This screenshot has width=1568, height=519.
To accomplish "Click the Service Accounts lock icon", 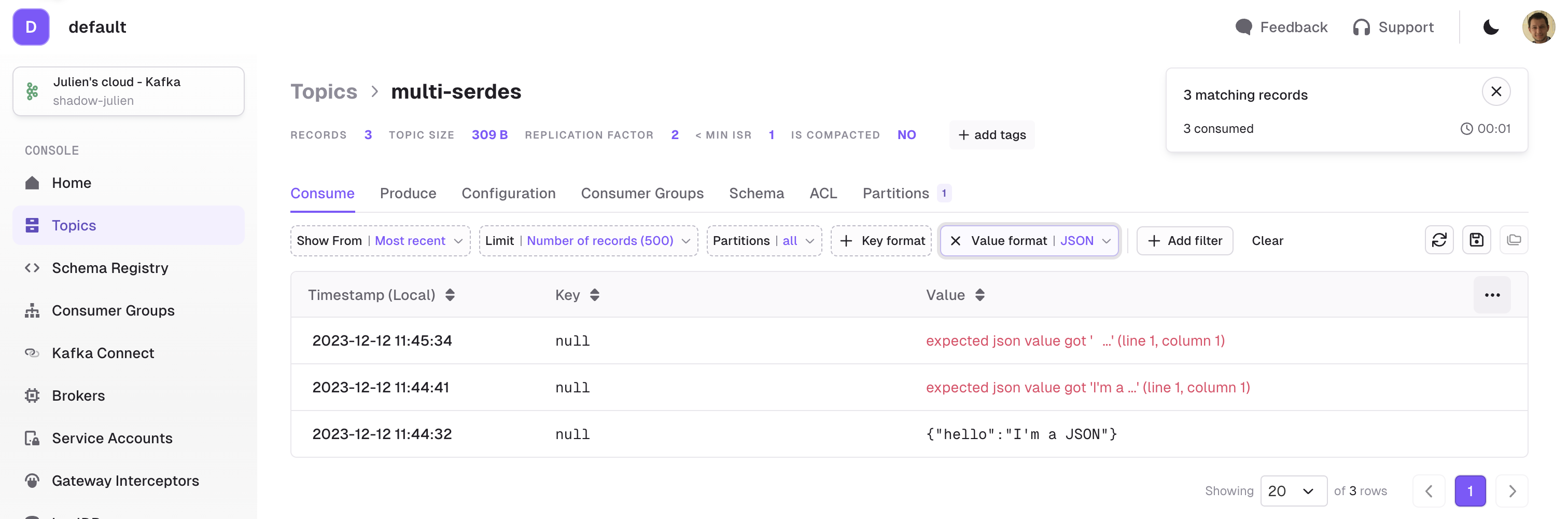I will [32, 439].
